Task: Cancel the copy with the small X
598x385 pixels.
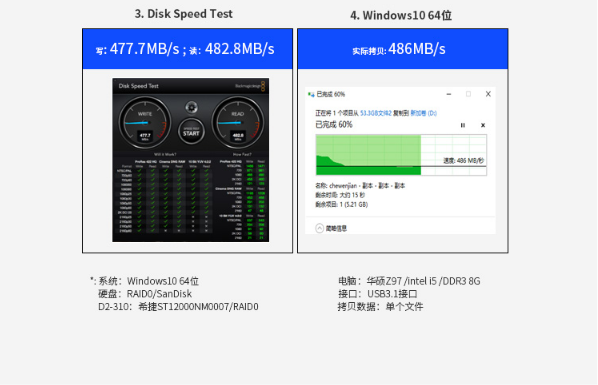Action: pos(483,125)
